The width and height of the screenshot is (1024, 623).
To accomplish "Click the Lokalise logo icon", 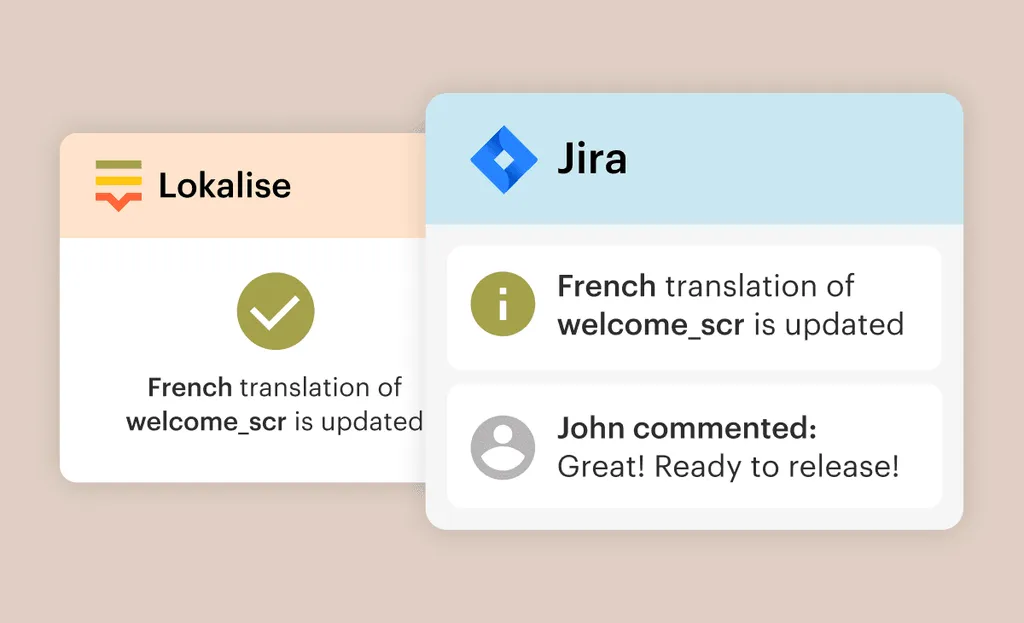I will coord(118,185).
